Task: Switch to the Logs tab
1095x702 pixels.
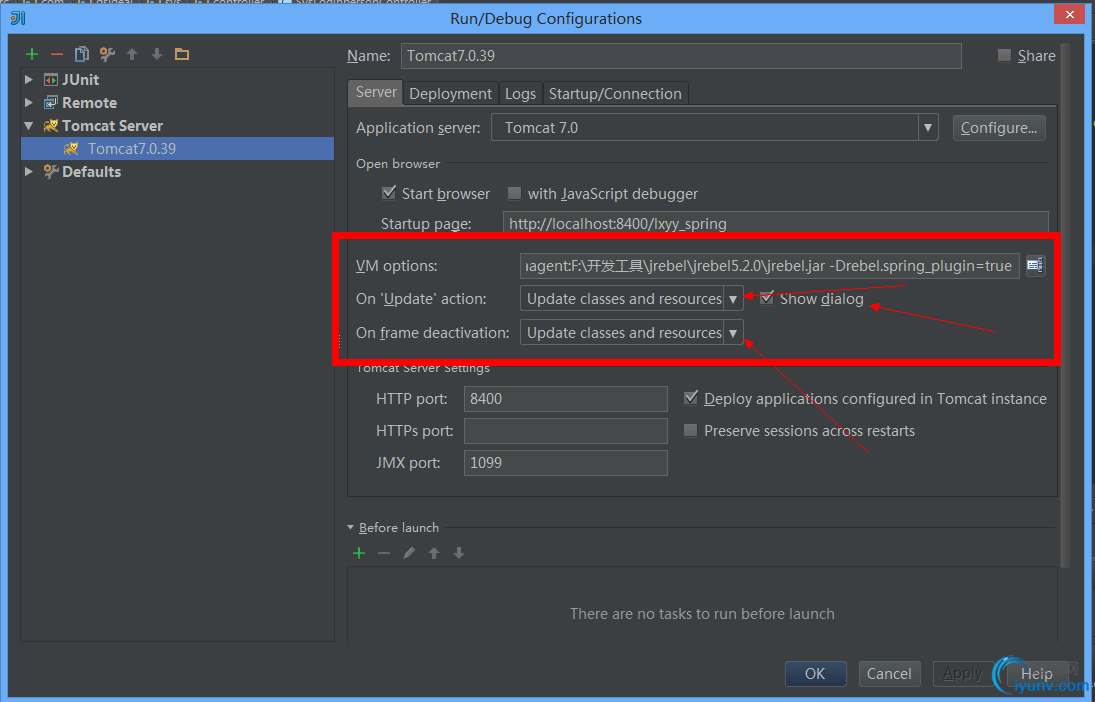Action: [x=520, y=94]
